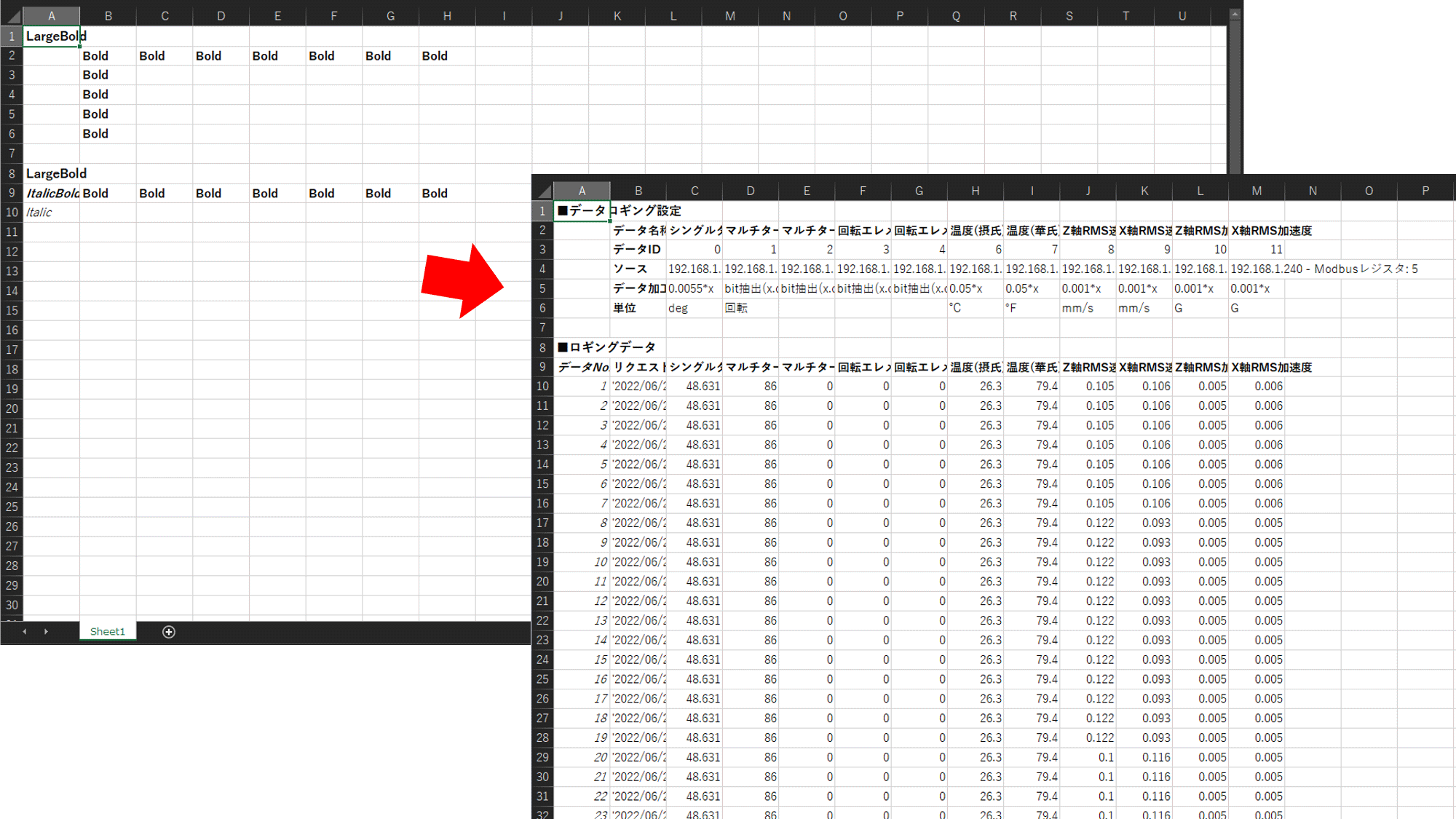1456x819 pixels.
Task: Click the ■ロギングデータ heading cell
Action: (x=582, y=347)
